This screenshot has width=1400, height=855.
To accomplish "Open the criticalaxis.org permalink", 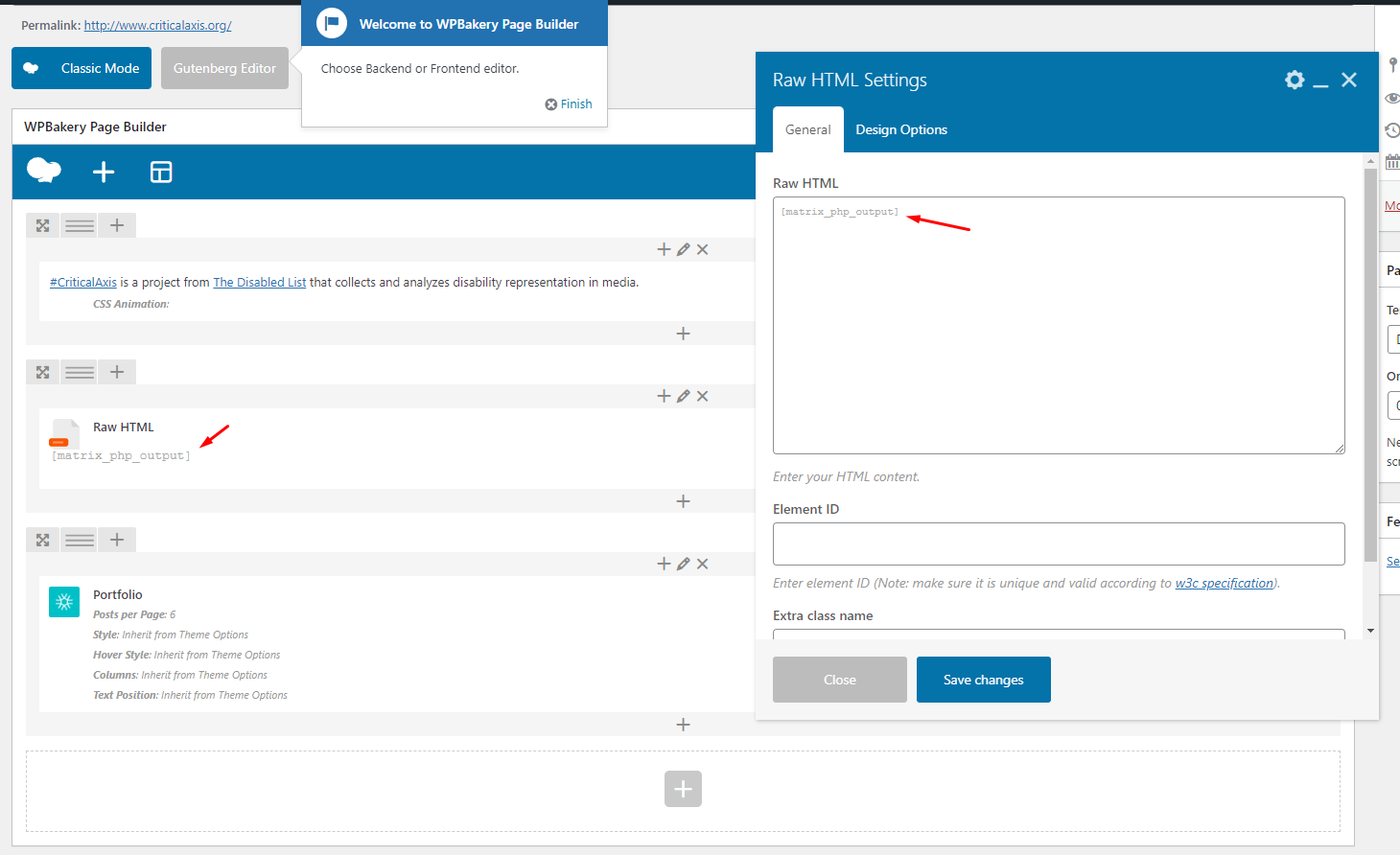I will click(157, 25).
